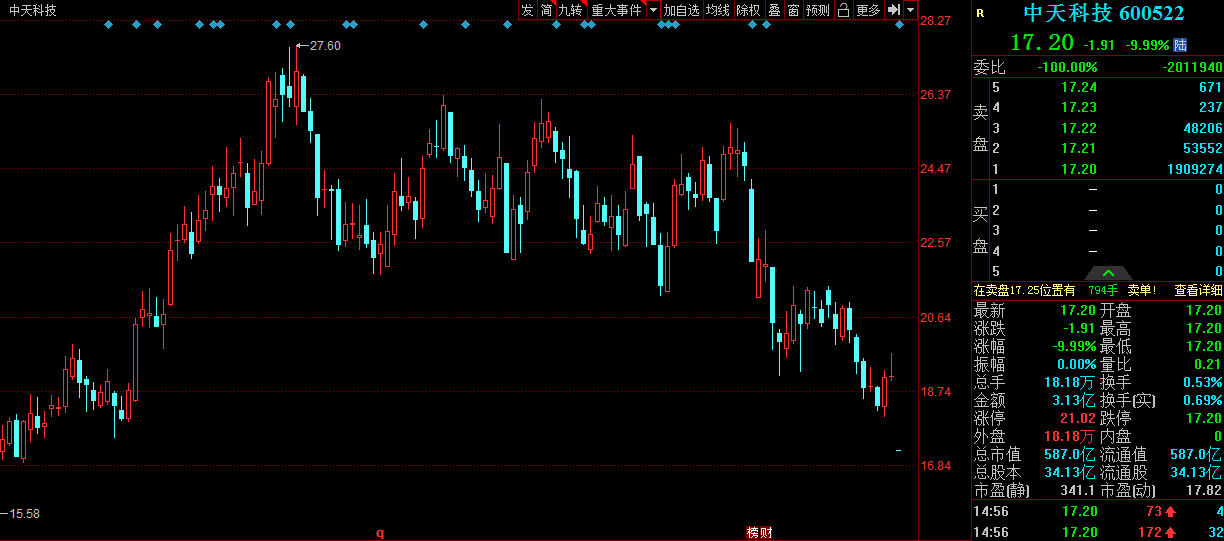Toggle the 九转 indicator
The height and width of the screenshot is (541, 1224).
point(571,10)
